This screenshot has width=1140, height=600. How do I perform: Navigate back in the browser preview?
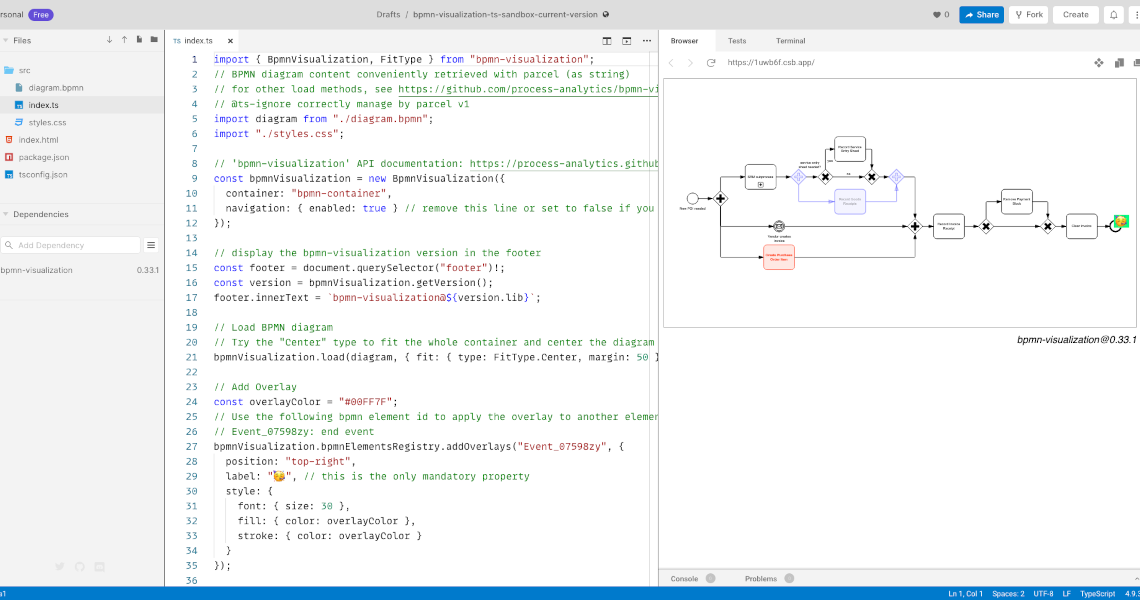pos(671,61)
